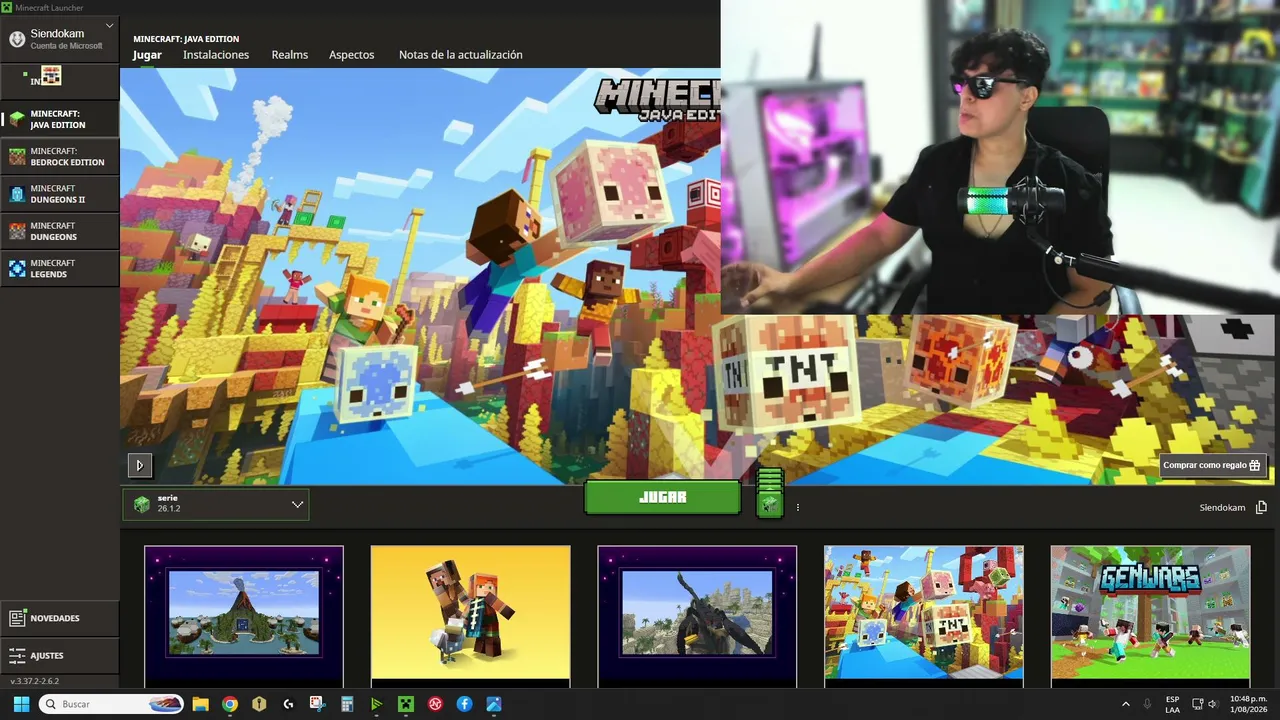Open Minecraft Dungeons in the sidebar

pos(60,231)
